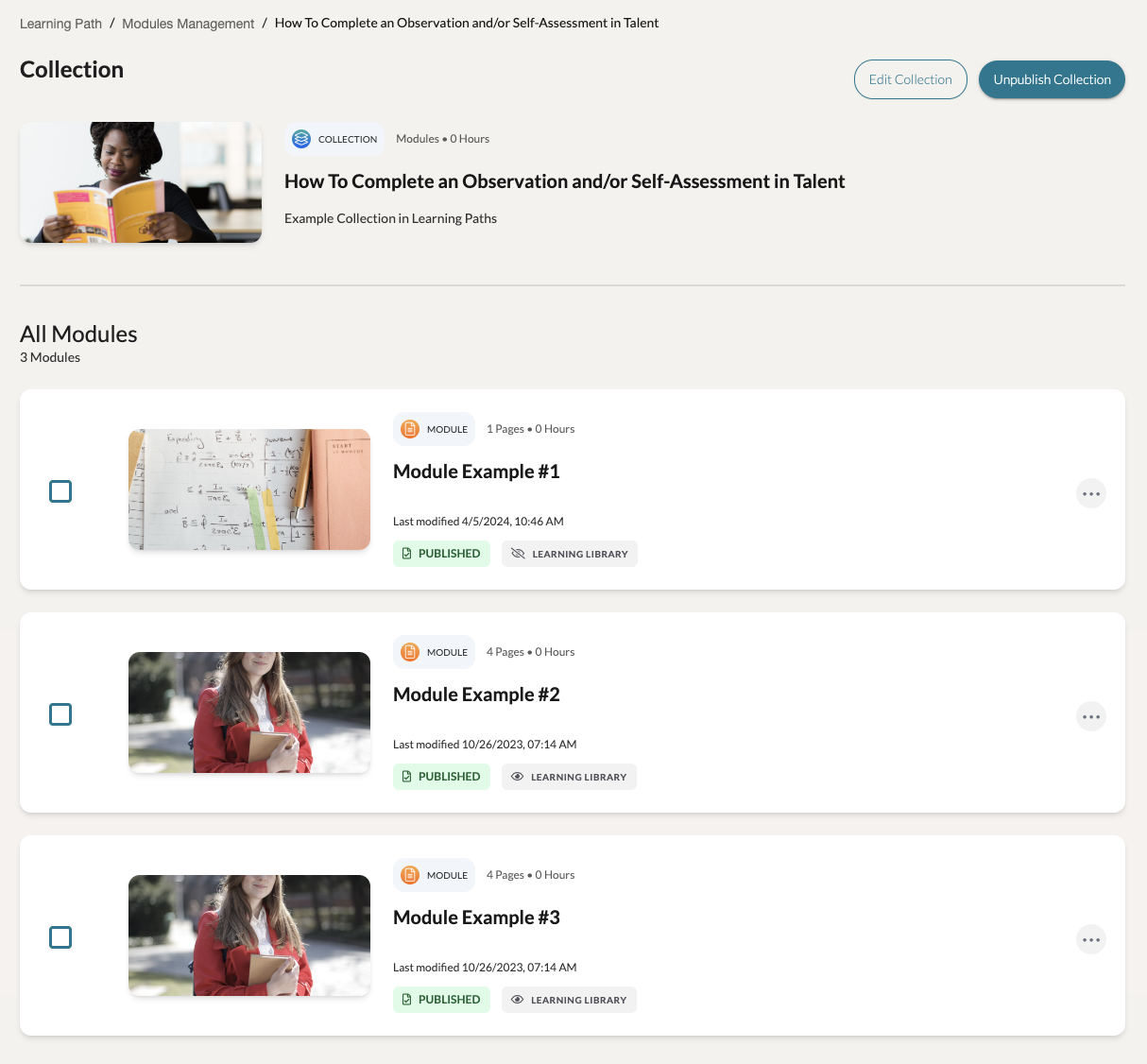Click the orange module icon for Module Example #3

tap(410, 875)
